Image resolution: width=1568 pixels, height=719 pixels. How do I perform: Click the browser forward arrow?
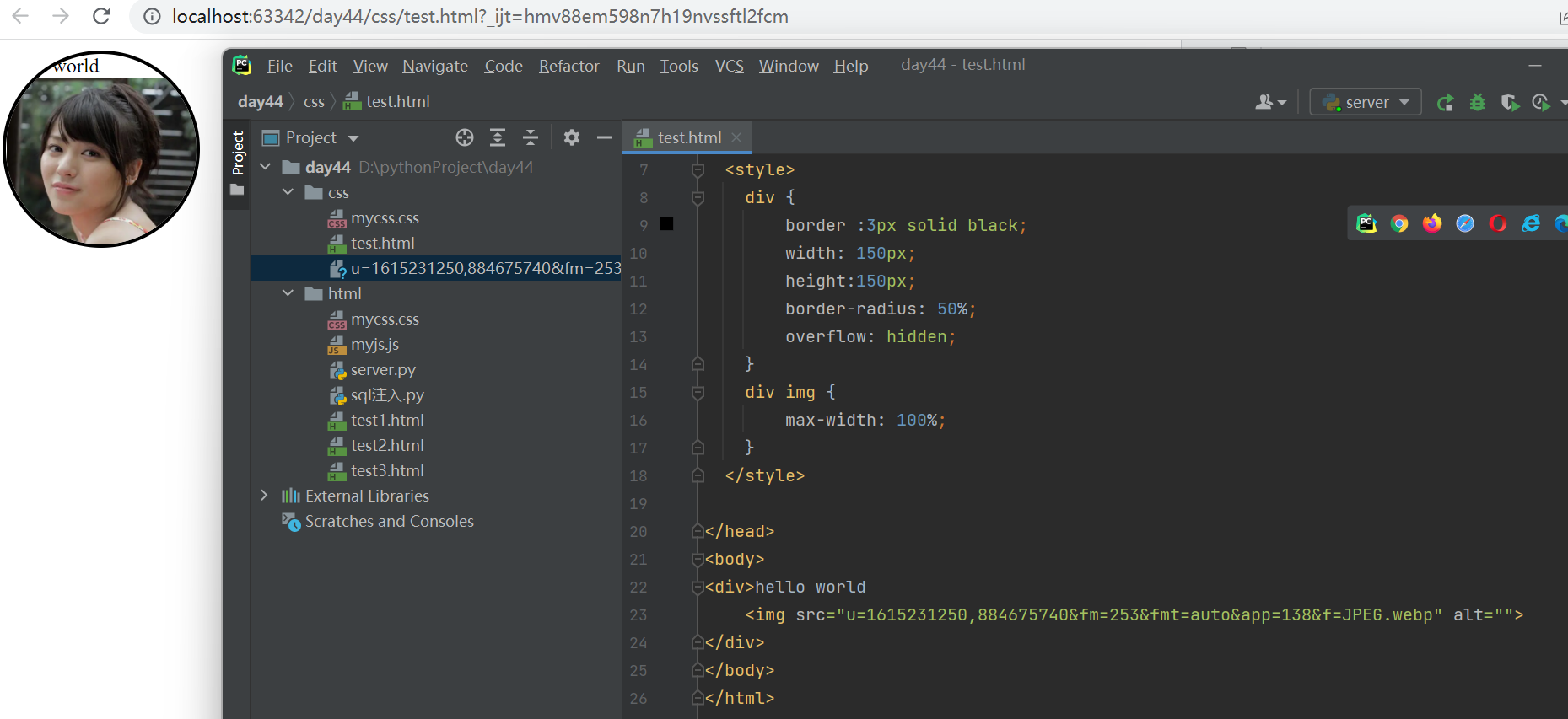click(61, 16)
